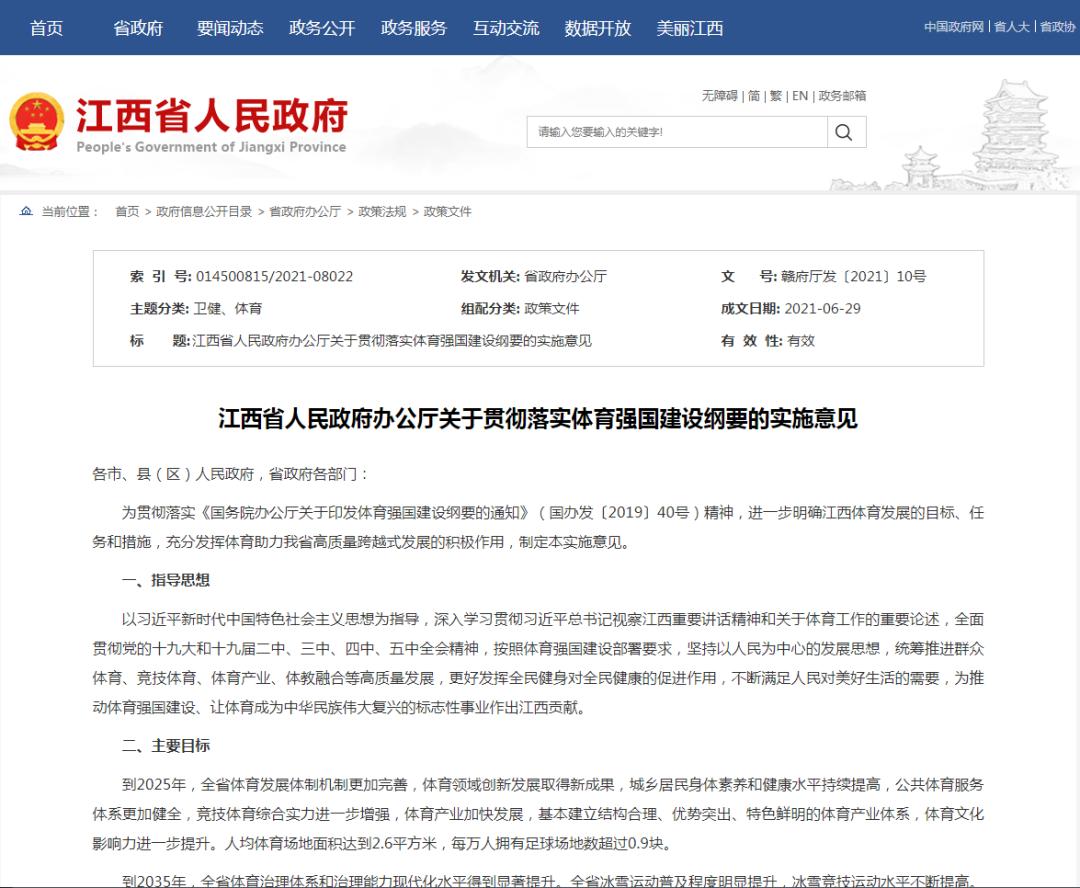Screen dimensions: 1080x888
Task: Click the section heading 二、主要目标
Action: [x=166, y=745]
